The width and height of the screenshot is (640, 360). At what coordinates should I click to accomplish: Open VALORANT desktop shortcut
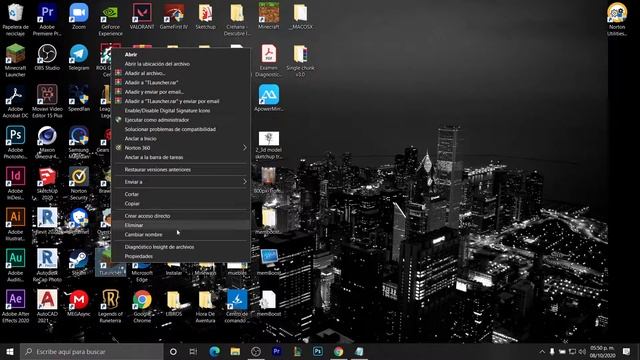point(142,16)
